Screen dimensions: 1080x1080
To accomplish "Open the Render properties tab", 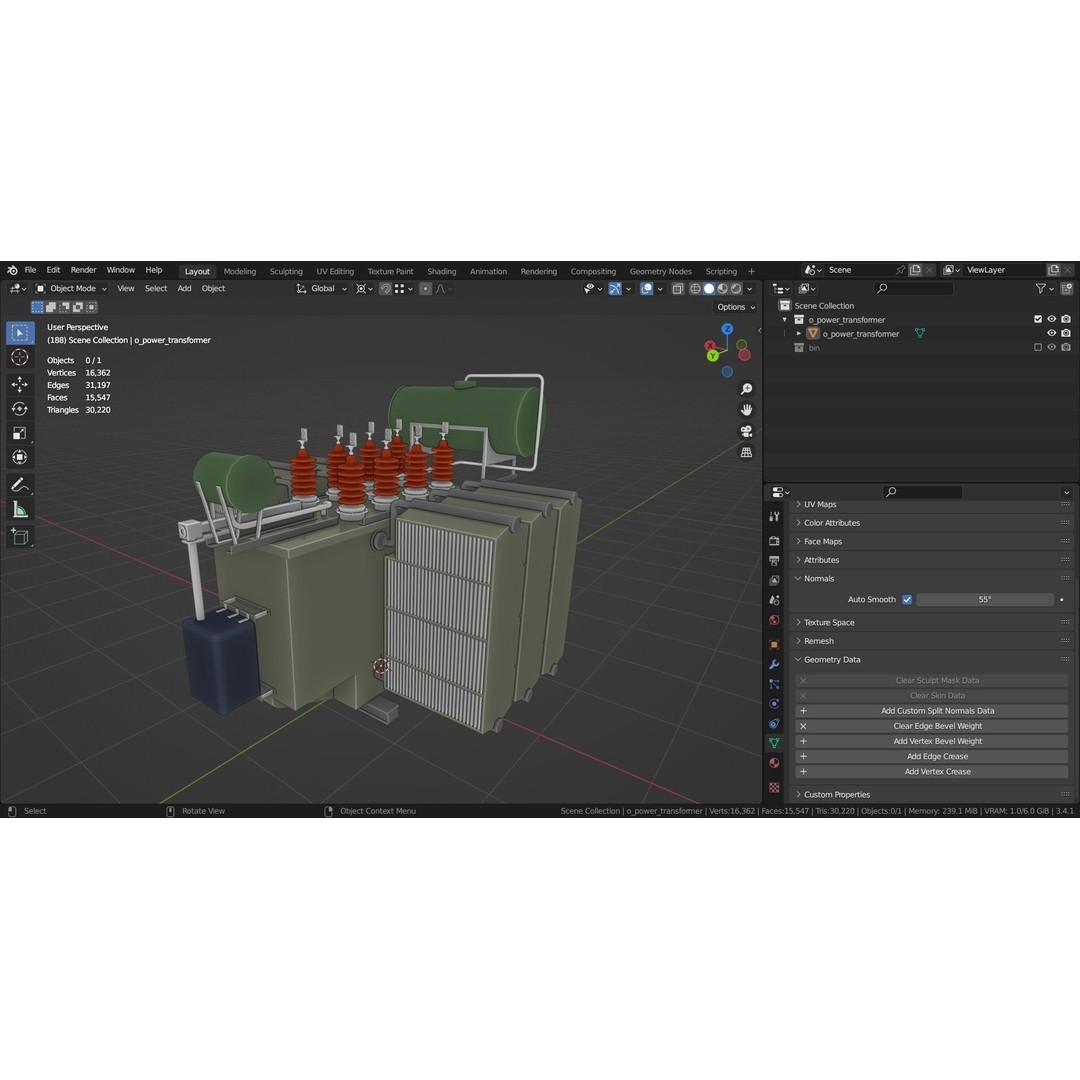I will pyautogui.click(x=774, y=541).
